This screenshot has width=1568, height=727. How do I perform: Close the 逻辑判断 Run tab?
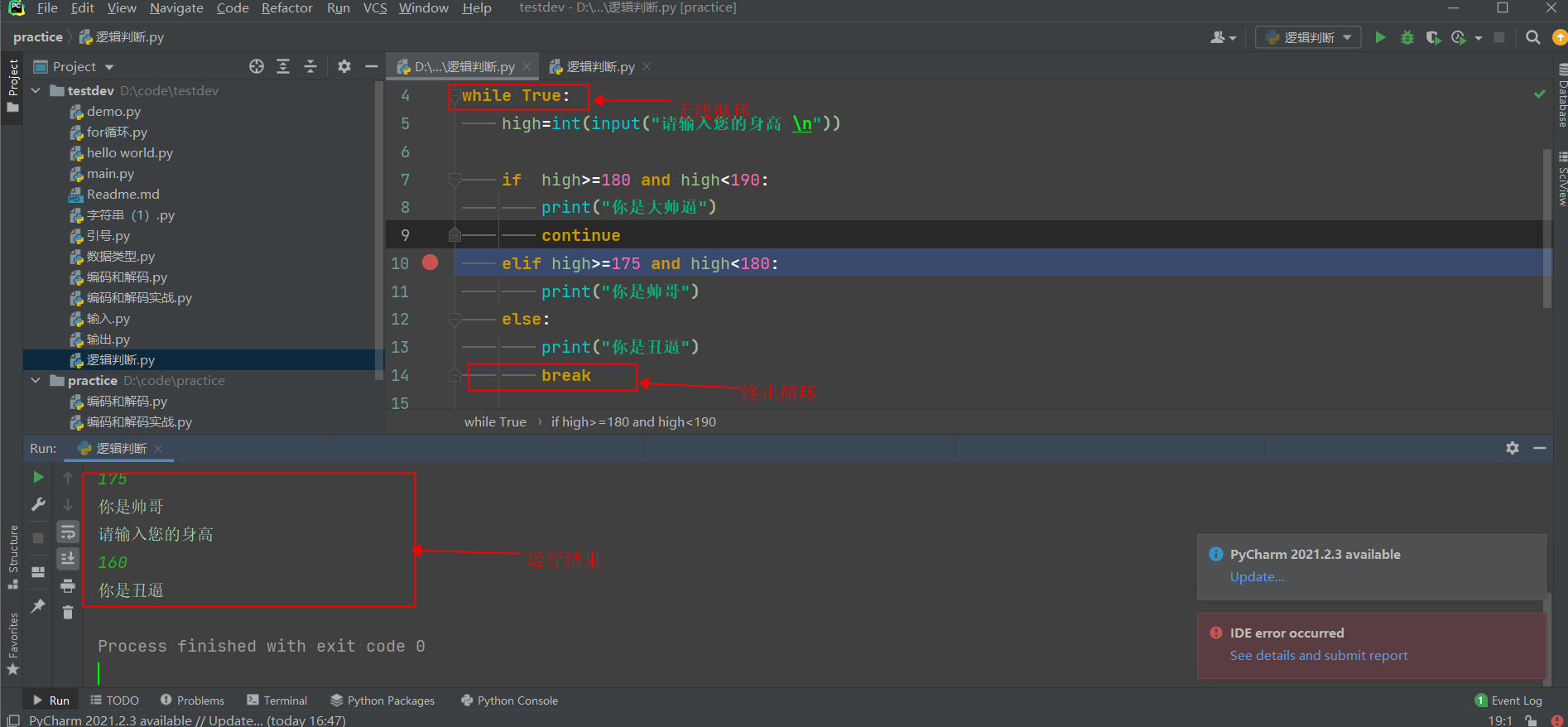coord(158,448)
